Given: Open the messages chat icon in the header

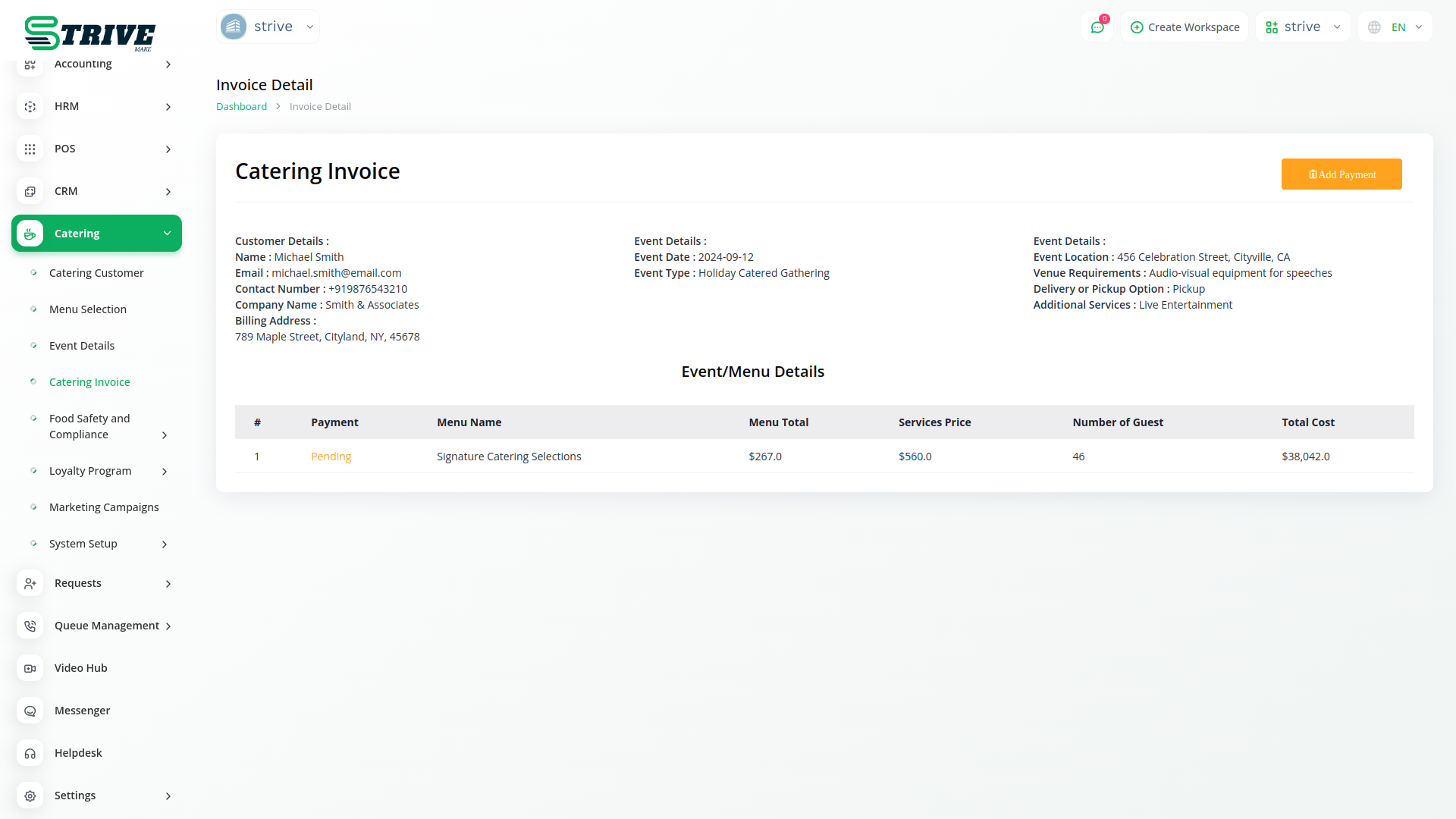Looking at the screenshot, I should click(1097, 27).
